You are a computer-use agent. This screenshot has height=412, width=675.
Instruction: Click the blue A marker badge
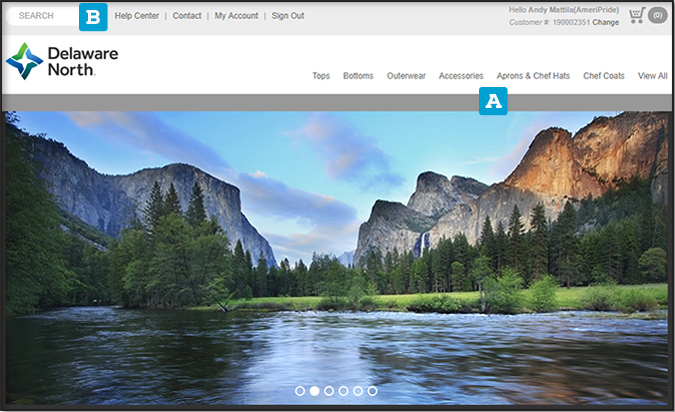click(x=493, y=101)
